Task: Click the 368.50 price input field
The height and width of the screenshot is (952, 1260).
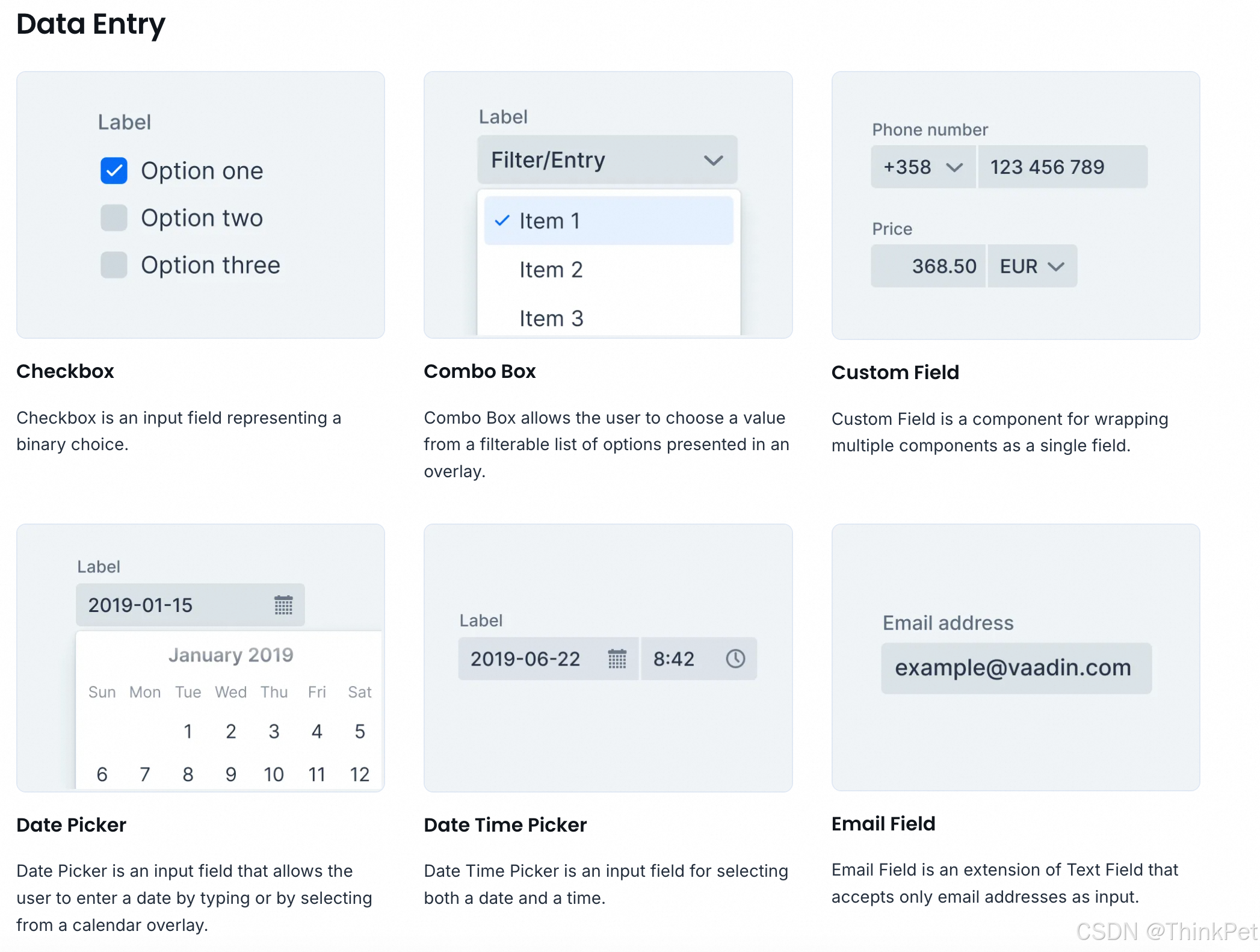Action: point(928,266)
